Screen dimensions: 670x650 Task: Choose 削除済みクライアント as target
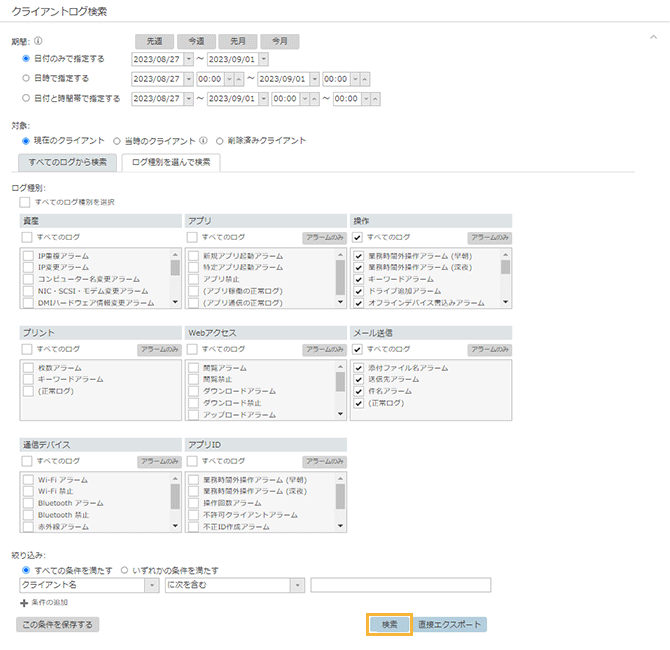tap(220, 141)
